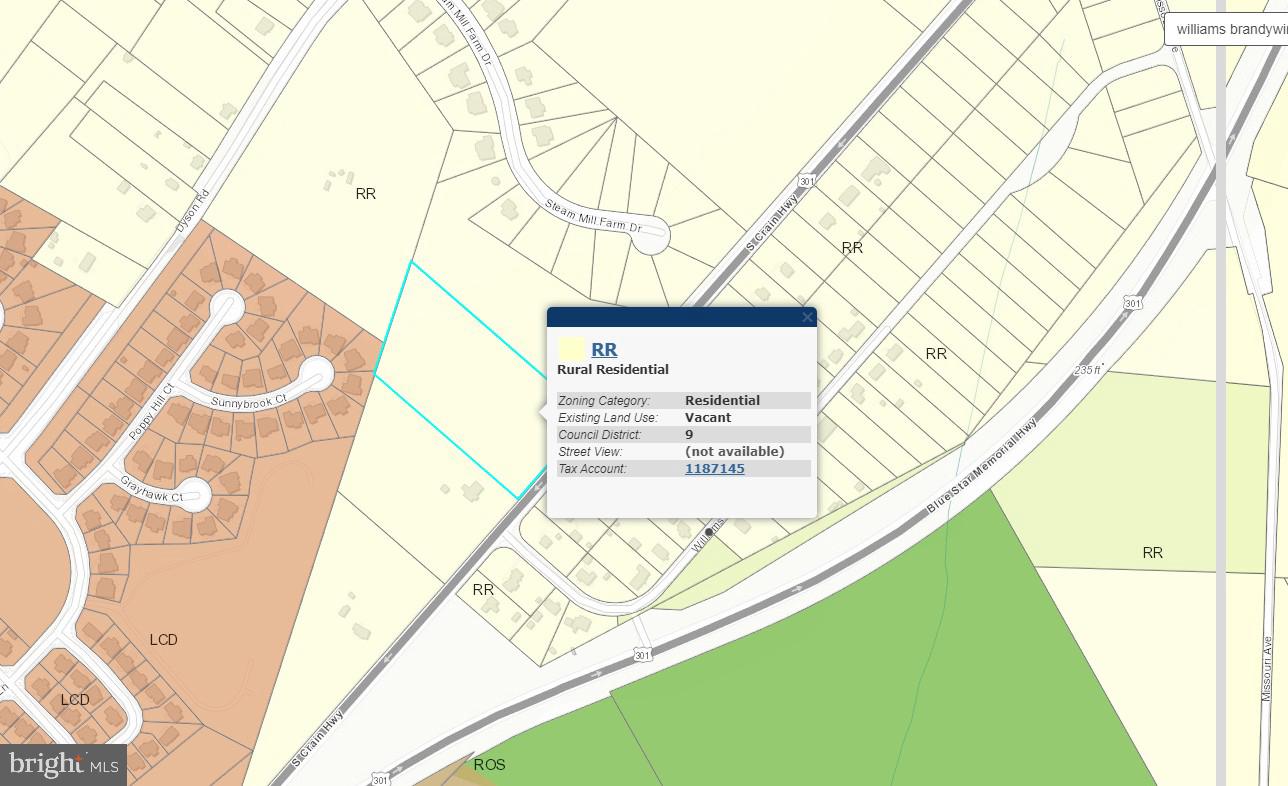Click the Grayhawk Ct cul-de-sac circle
This screenshot has width=1288, height=786.
pos(193,494)
